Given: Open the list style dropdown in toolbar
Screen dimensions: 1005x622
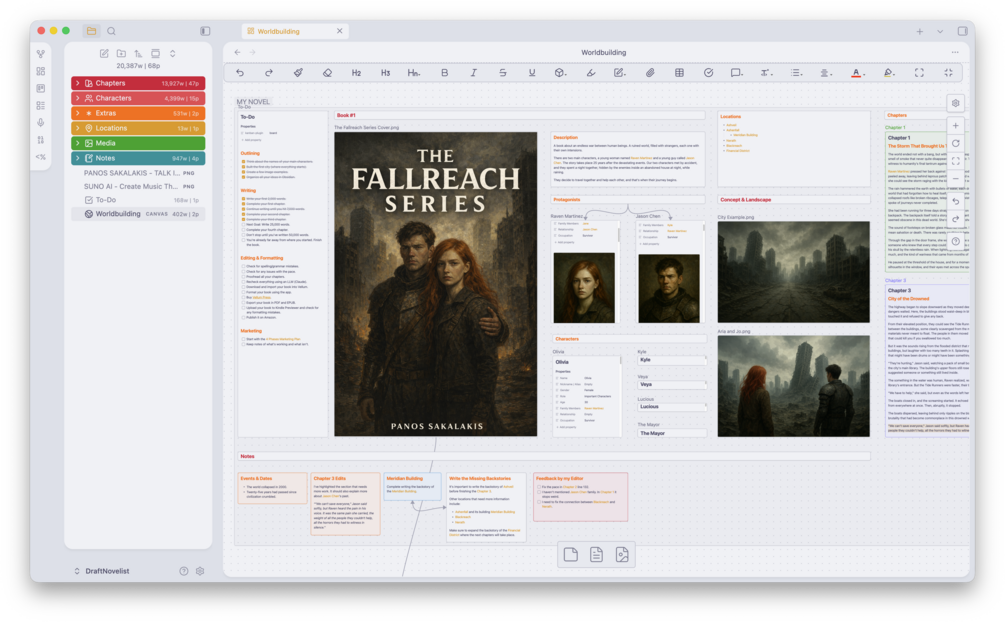Looking at the screenshot, I should (x=796, y=73).
